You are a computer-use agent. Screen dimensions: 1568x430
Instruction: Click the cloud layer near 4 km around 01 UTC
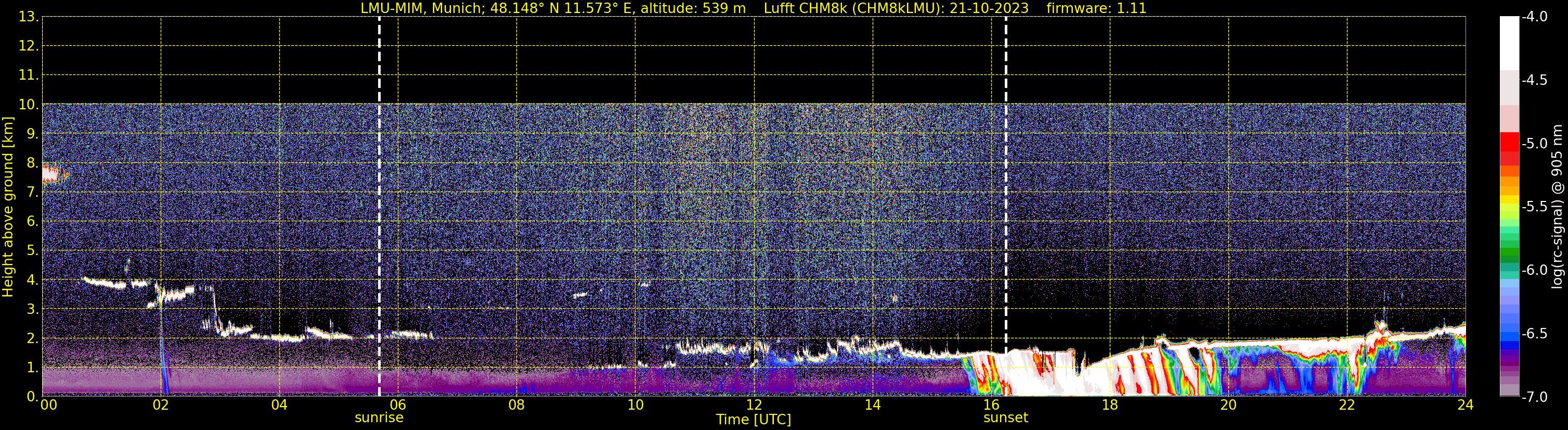coord(105,283)
